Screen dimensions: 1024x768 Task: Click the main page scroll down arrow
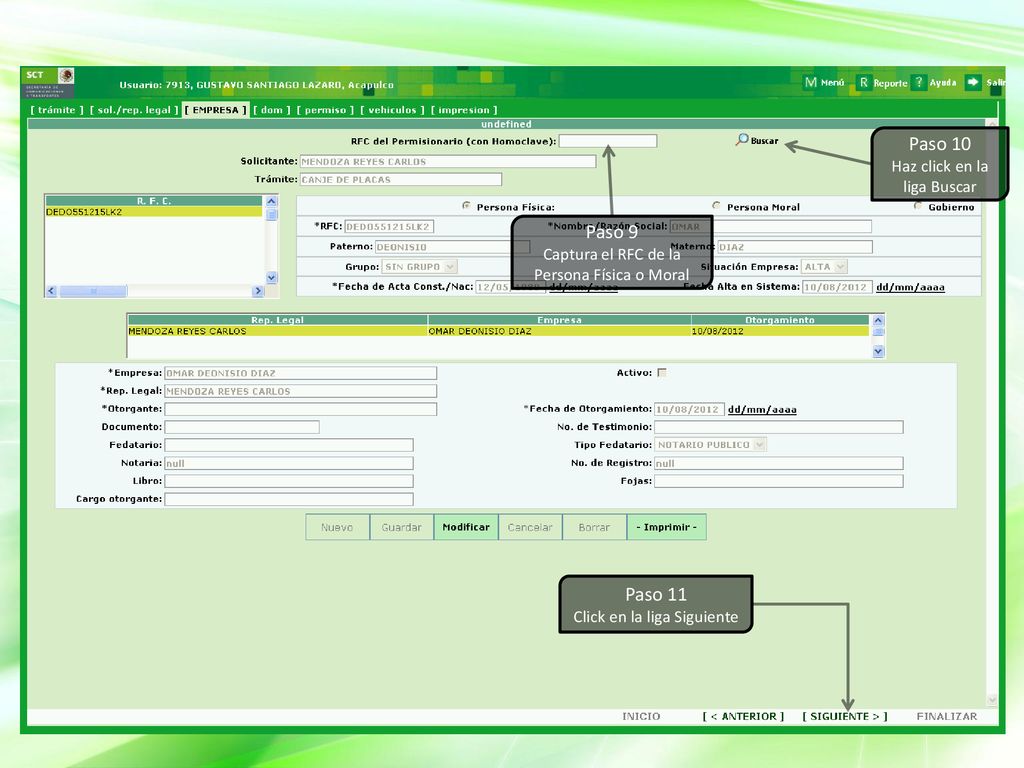pyautogui.click(x=992, y=699)
